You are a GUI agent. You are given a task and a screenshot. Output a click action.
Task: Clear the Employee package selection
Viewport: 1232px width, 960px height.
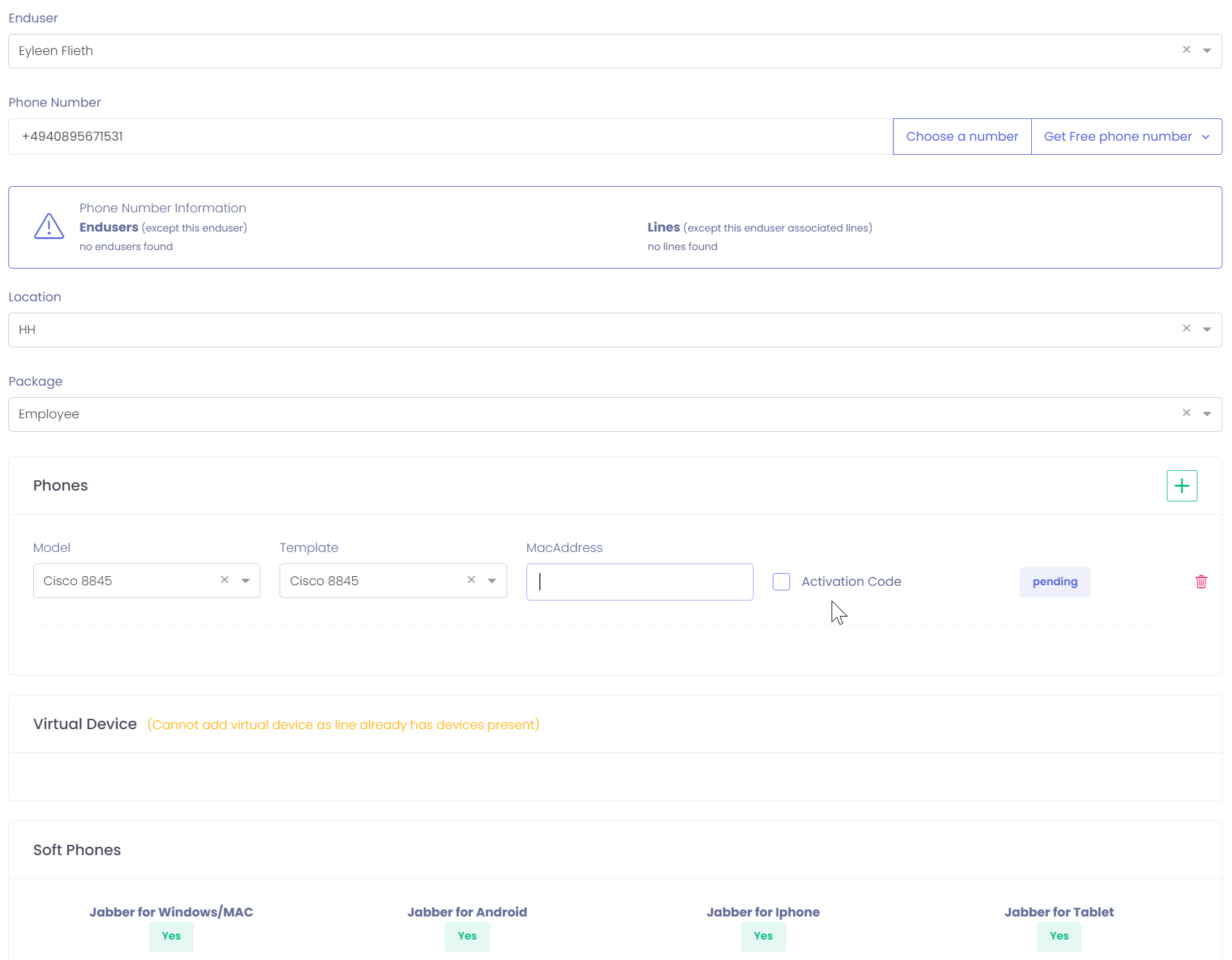(x=1186, y=413)
